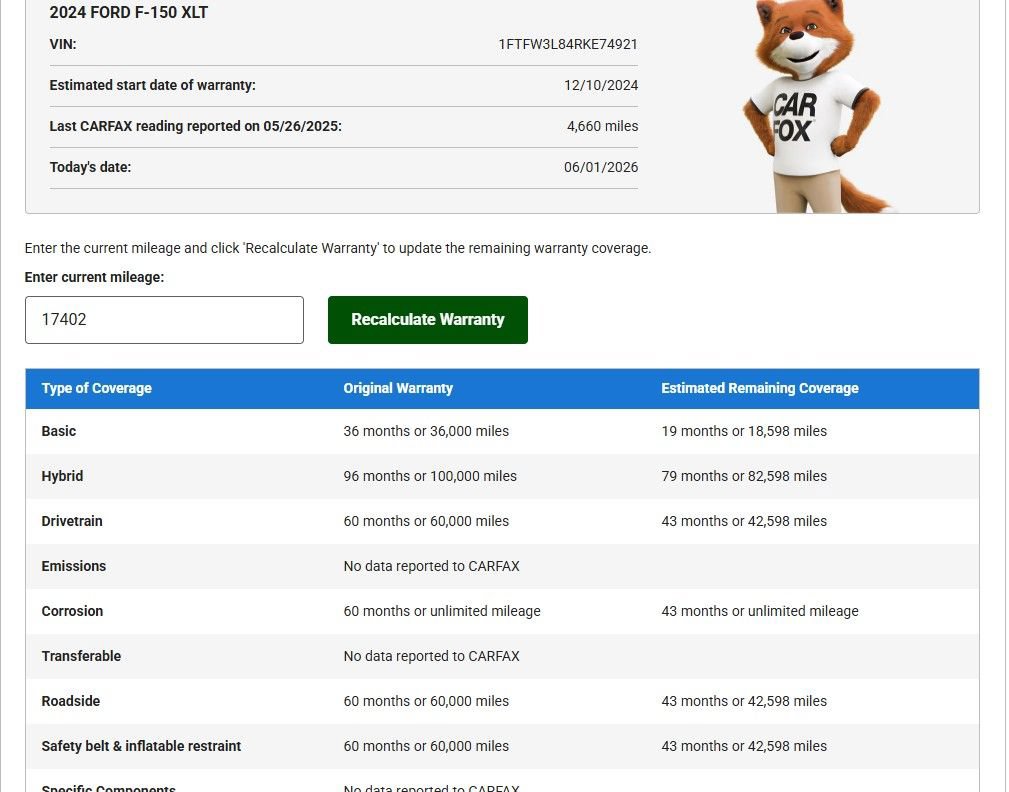Click the Recalculate Warranty button

point(427,320)
